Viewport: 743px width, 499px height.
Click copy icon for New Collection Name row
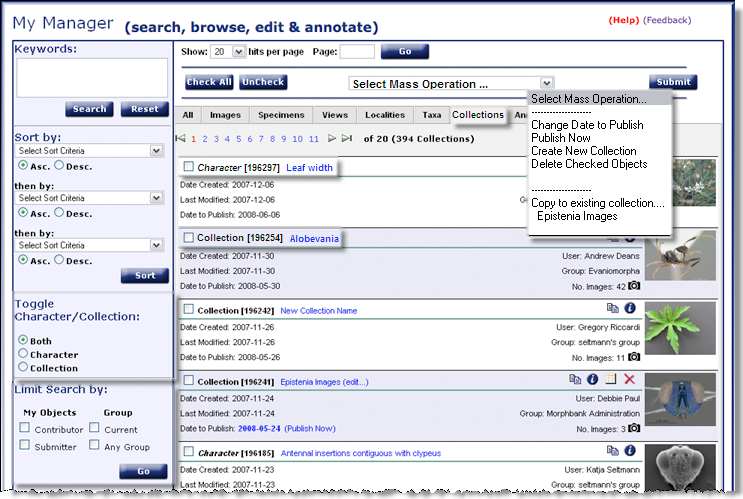click(x=612, y=309)
